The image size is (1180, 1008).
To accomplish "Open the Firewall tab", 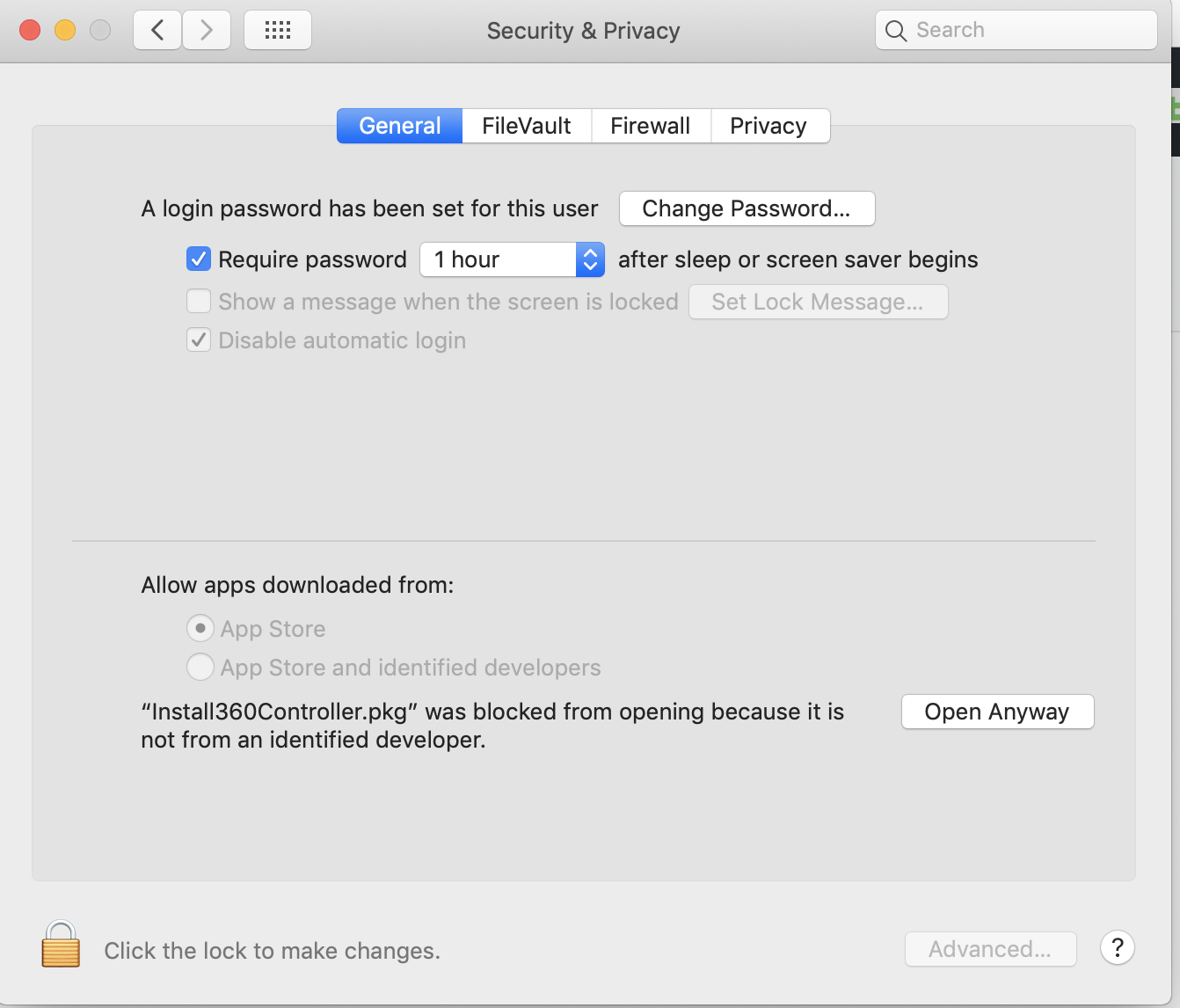I will (x=651, y=125).
